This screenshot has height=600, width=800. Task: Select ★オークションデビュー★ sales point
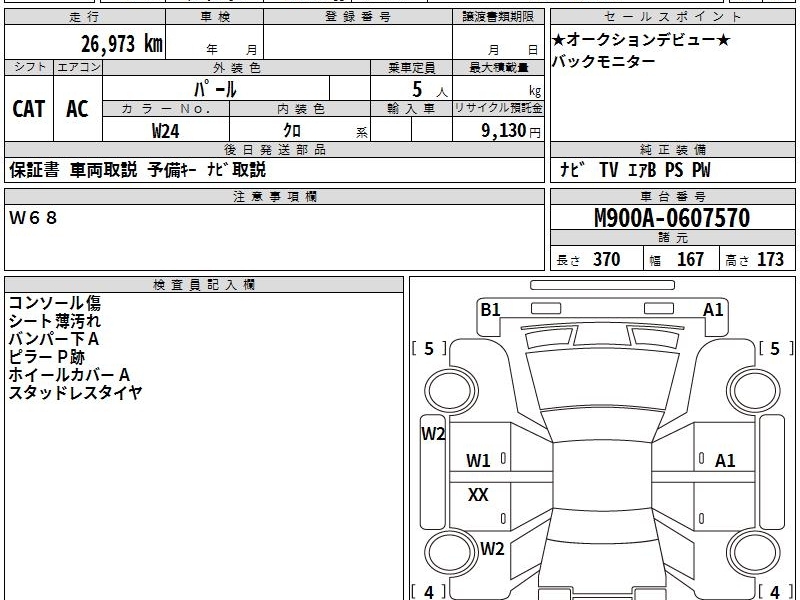point(641,39)
